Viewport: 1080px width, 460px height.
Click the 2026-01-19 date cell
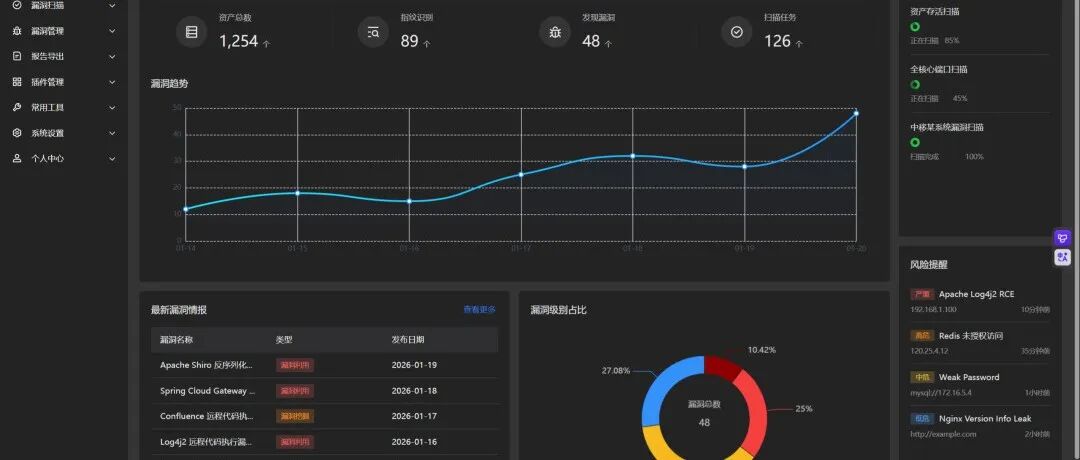pyautogui.click(x=414, y=365)
